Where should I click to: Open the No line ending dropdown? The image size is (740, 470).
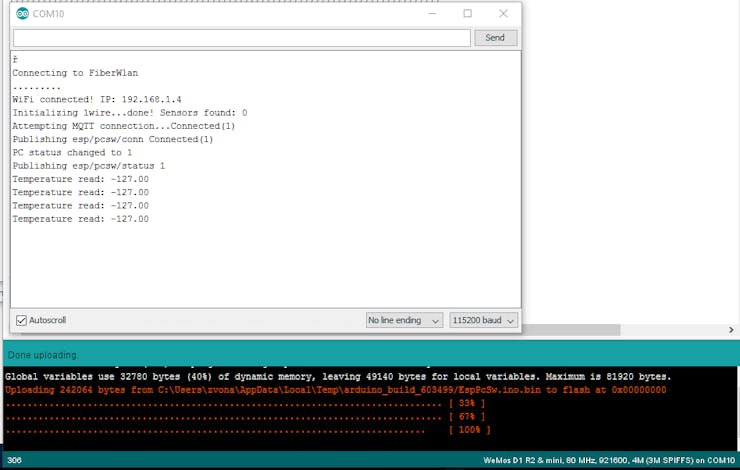pyautogui.click(x=404, y=320)
